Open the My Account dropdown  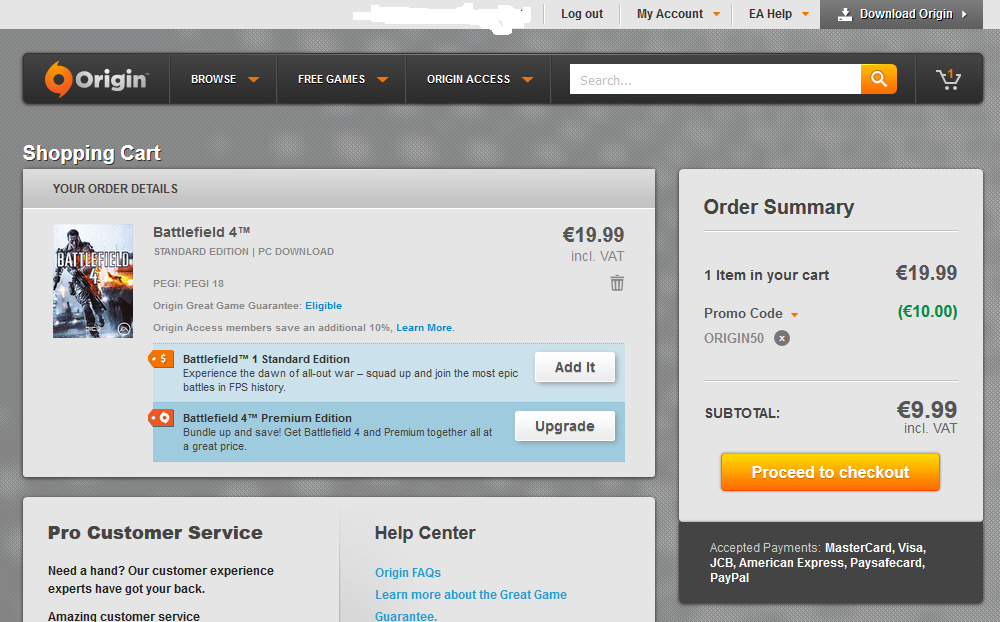point(678,14)
